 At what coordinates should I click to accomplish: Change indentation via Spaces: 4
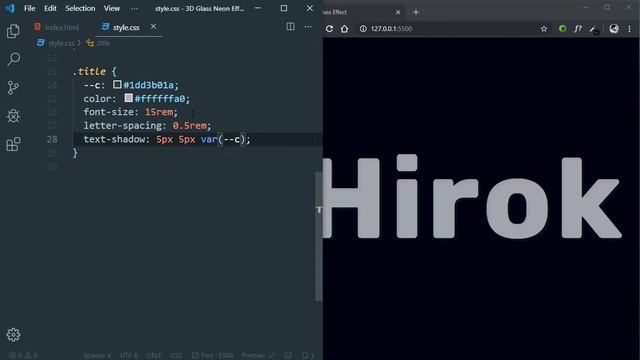pos(97,356)
